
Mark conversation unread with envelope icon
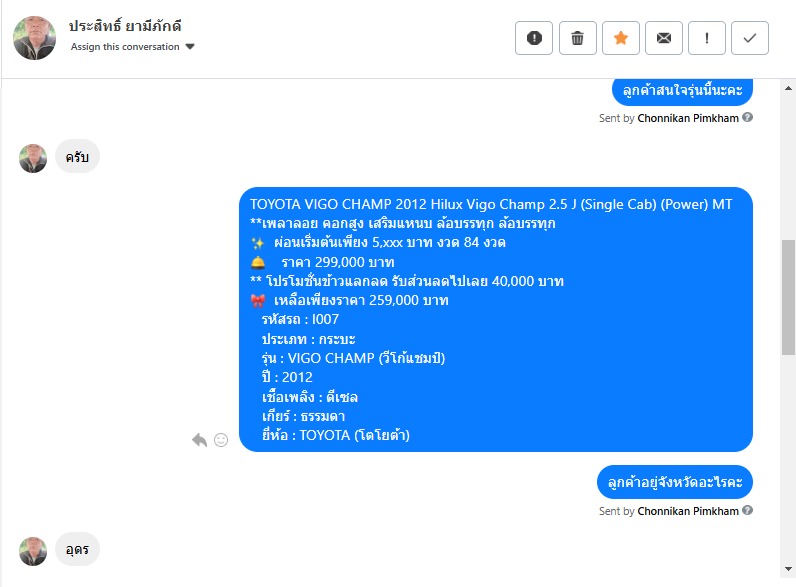coord(664,38)
